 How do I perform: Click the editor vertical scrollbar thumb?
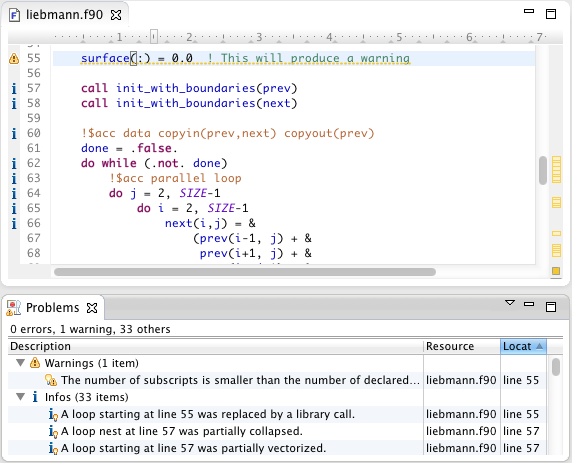click(543, 170)
